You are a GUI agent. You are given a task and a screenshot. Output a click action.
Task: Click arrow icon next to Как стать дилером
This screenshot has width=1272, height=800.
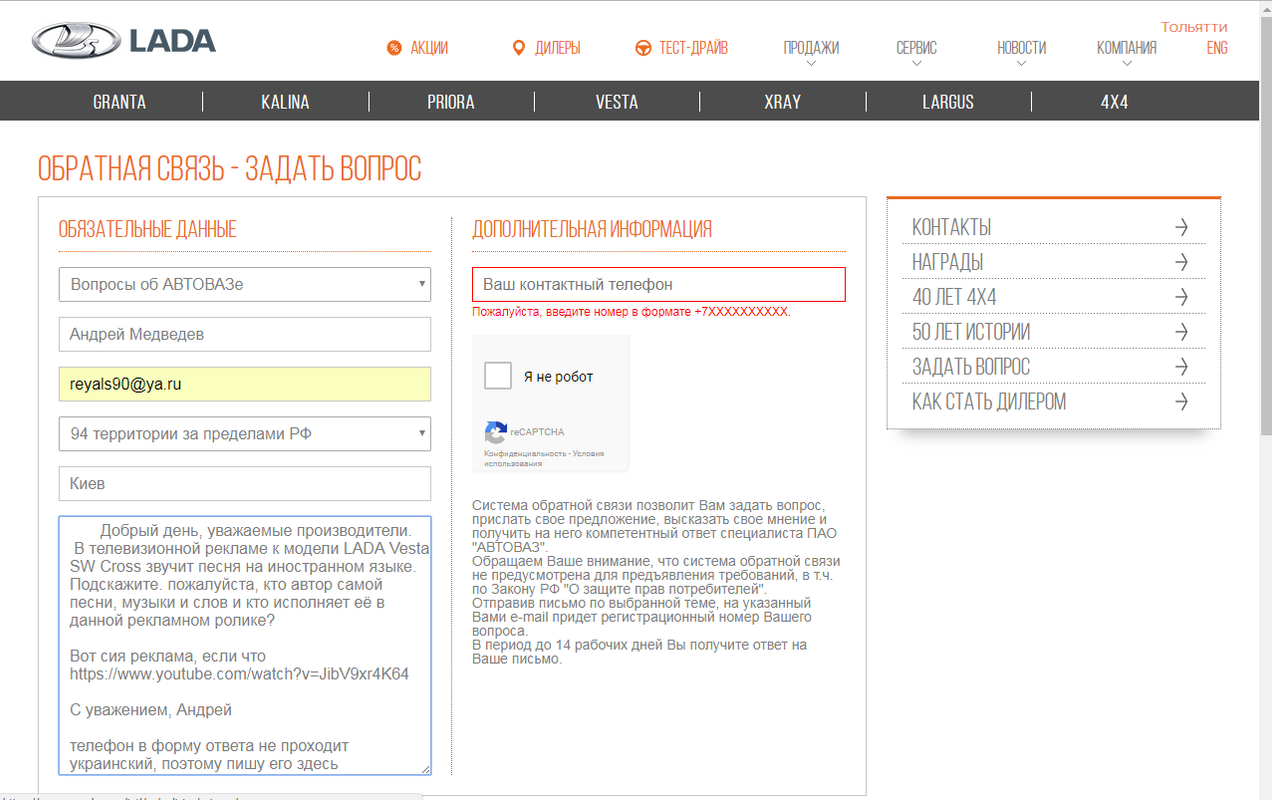point(1181,402)
